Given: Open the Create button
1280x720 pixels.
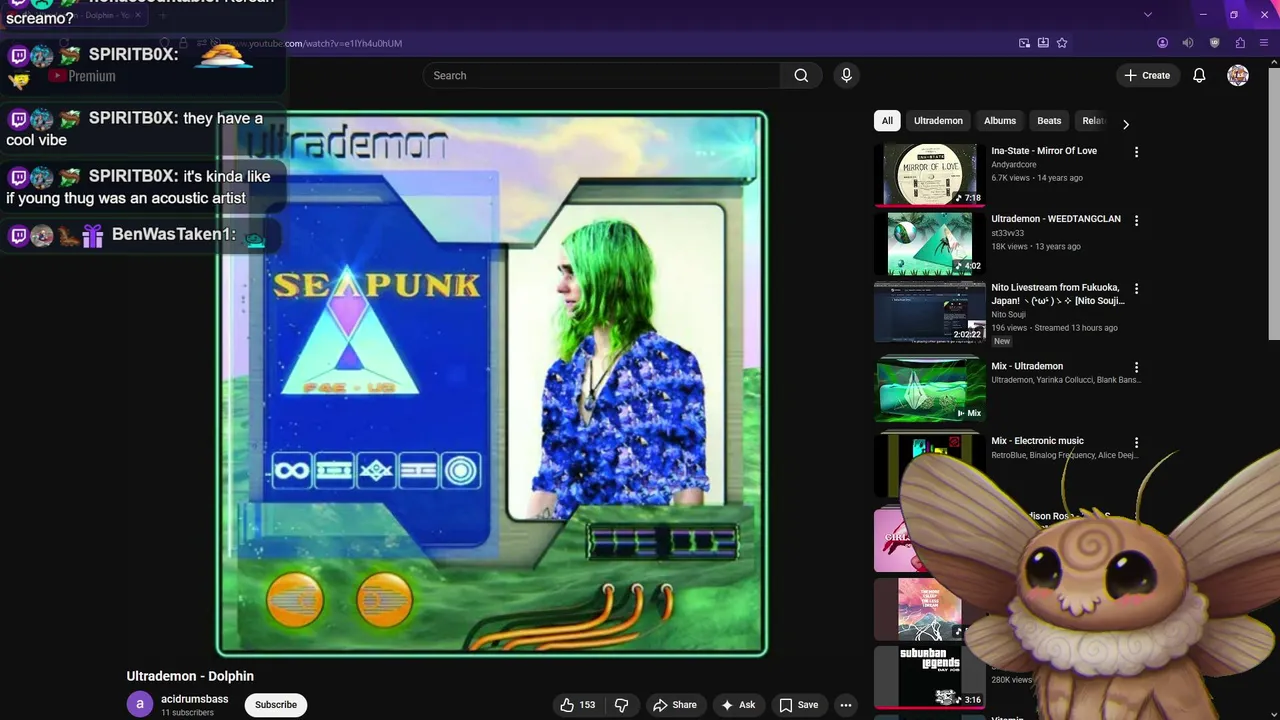Looking at the screenshot, I should tap(1147, 75).
